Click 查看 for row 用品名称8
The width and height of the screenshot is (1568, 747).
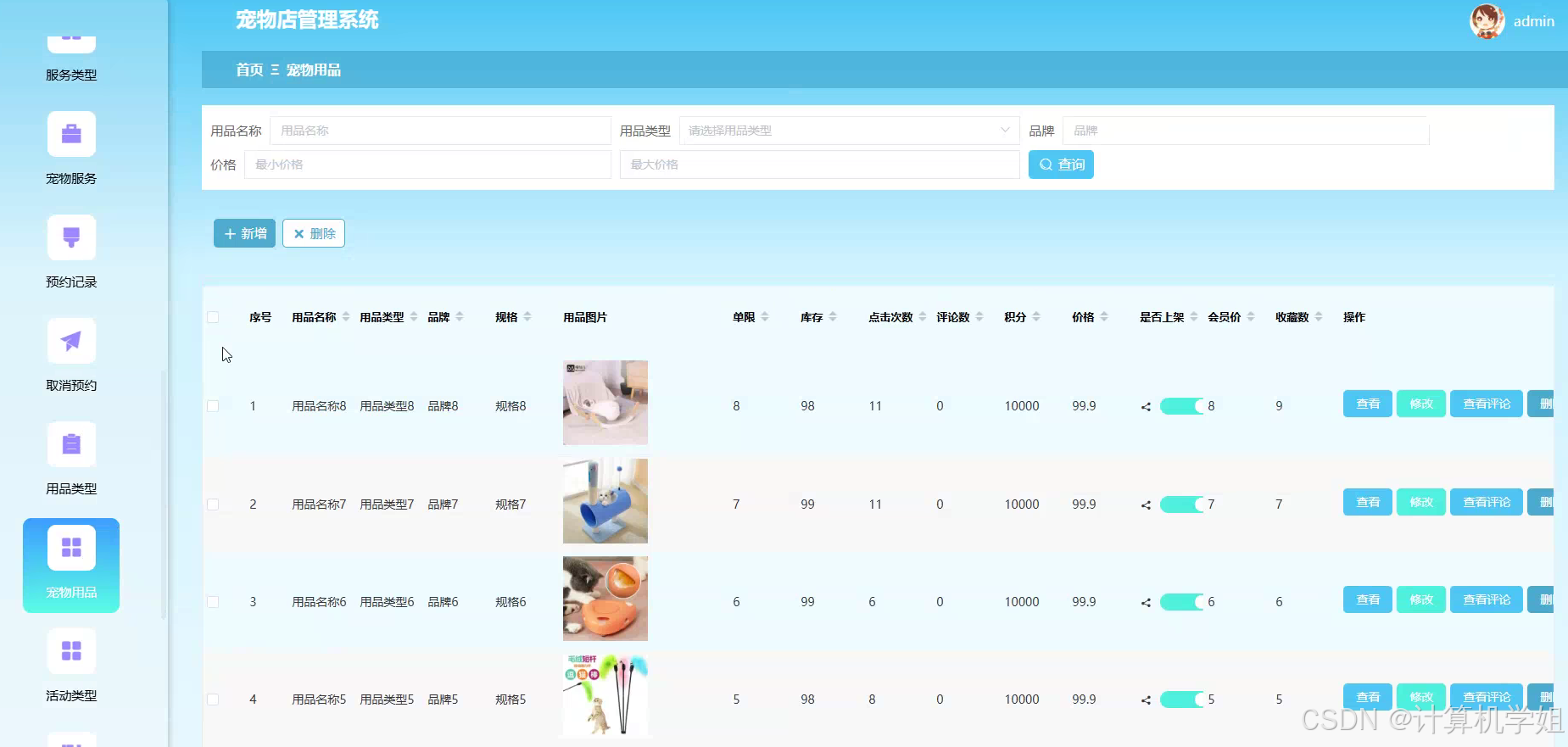point(1368,404)
